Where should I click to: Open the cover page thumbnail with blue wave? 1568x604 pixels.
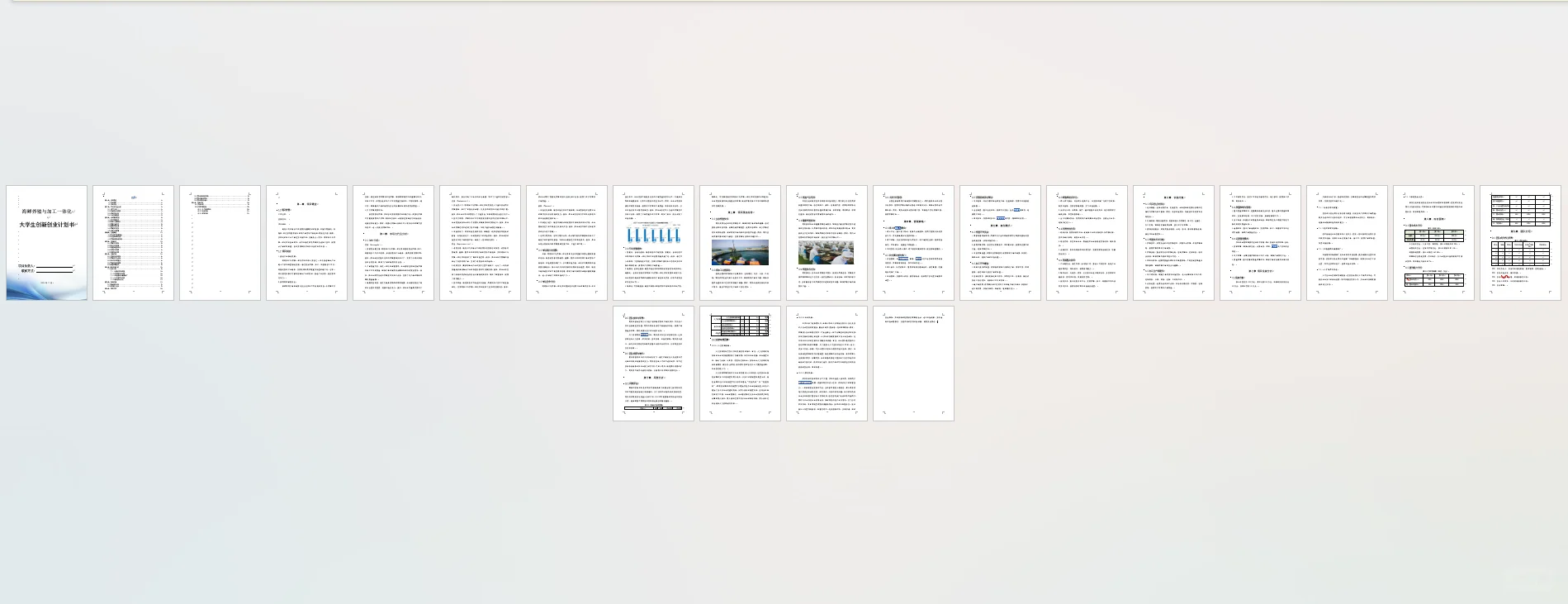[47, 243]
